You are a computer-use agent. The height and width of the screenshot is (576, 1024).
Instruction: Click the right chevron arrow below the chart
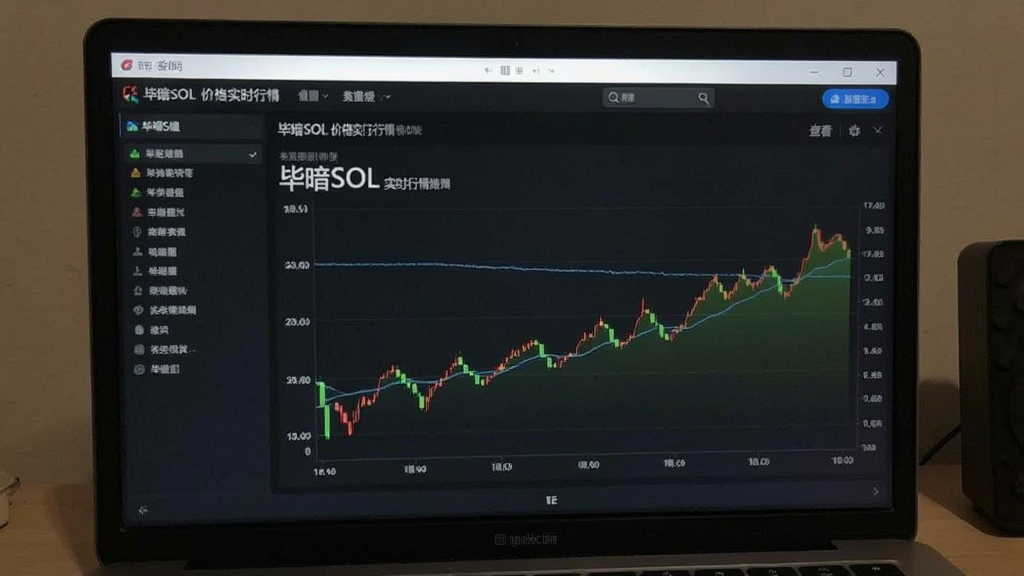coord(876,491)
